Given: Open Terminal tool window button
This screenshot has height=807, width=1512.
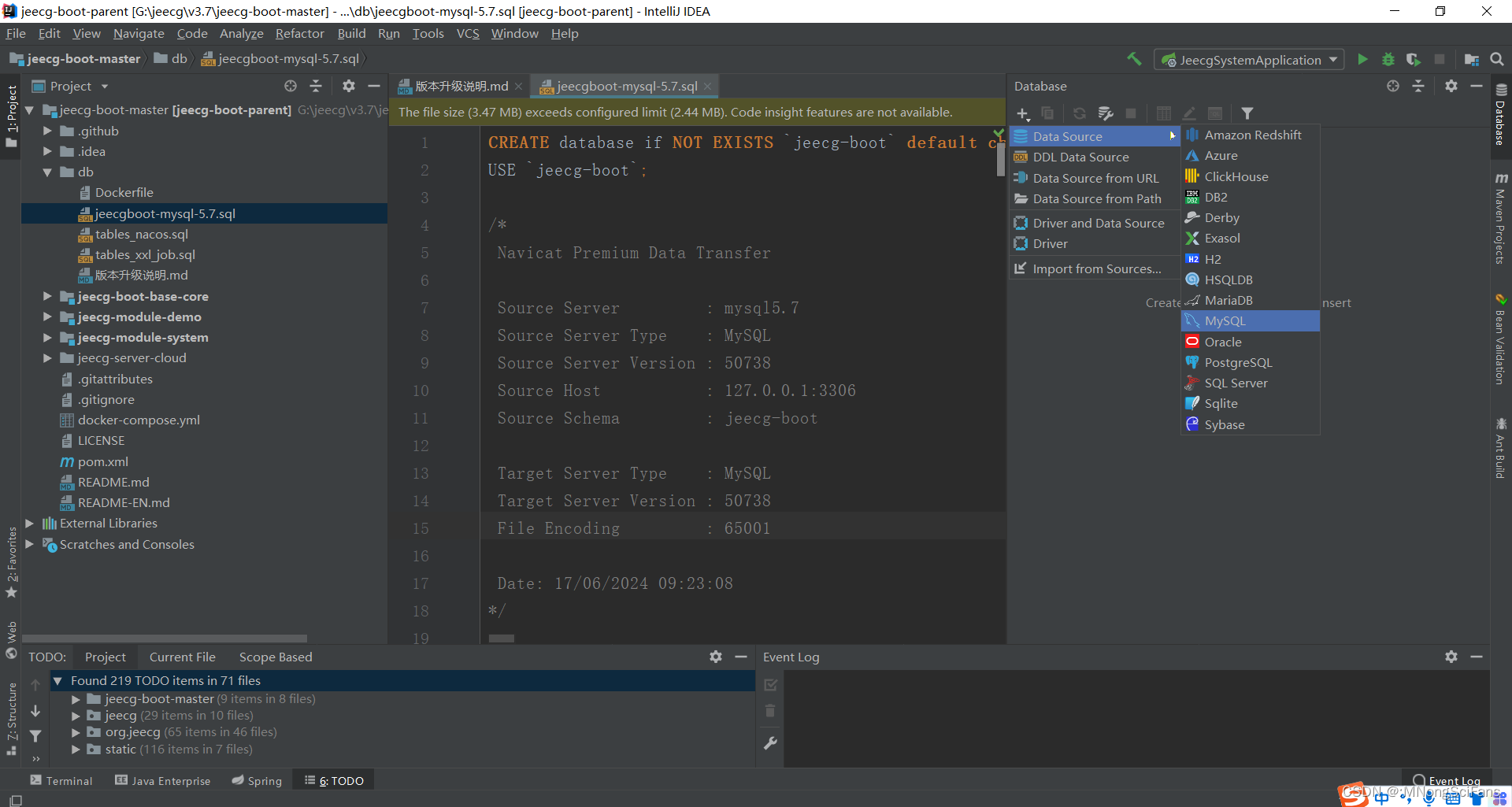Looking at the screenshot, I should pos(61,780).
